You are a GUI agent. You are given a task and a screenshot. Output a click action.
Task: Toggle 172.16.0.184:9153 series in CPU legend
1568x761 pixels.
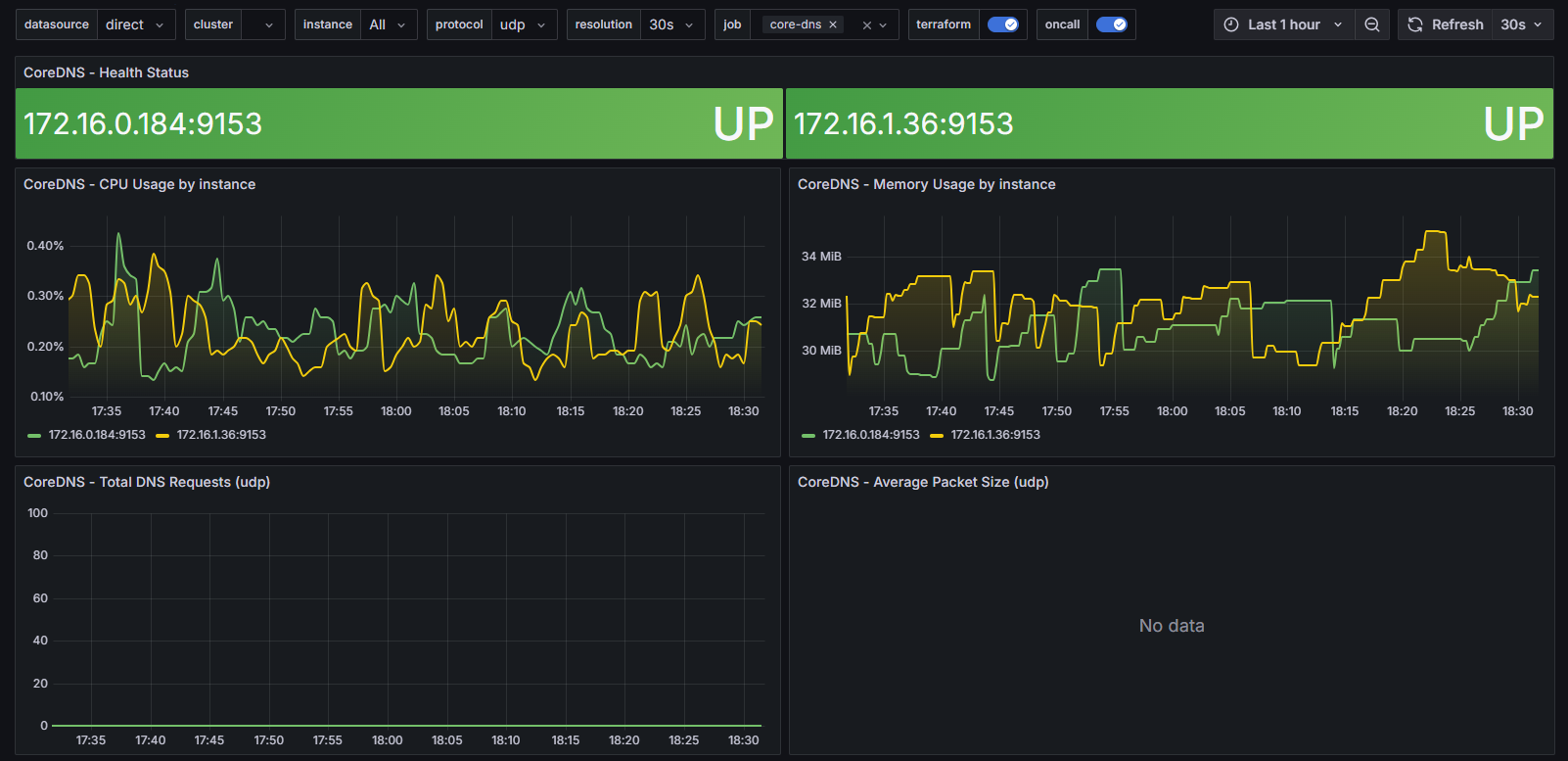coord(97,435)
